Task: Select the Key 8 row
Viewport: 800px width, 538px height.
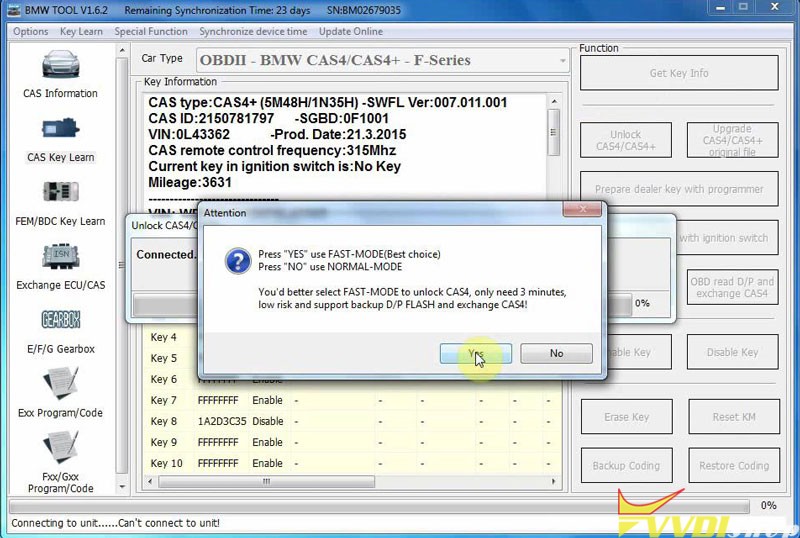Action: point(352,421)
